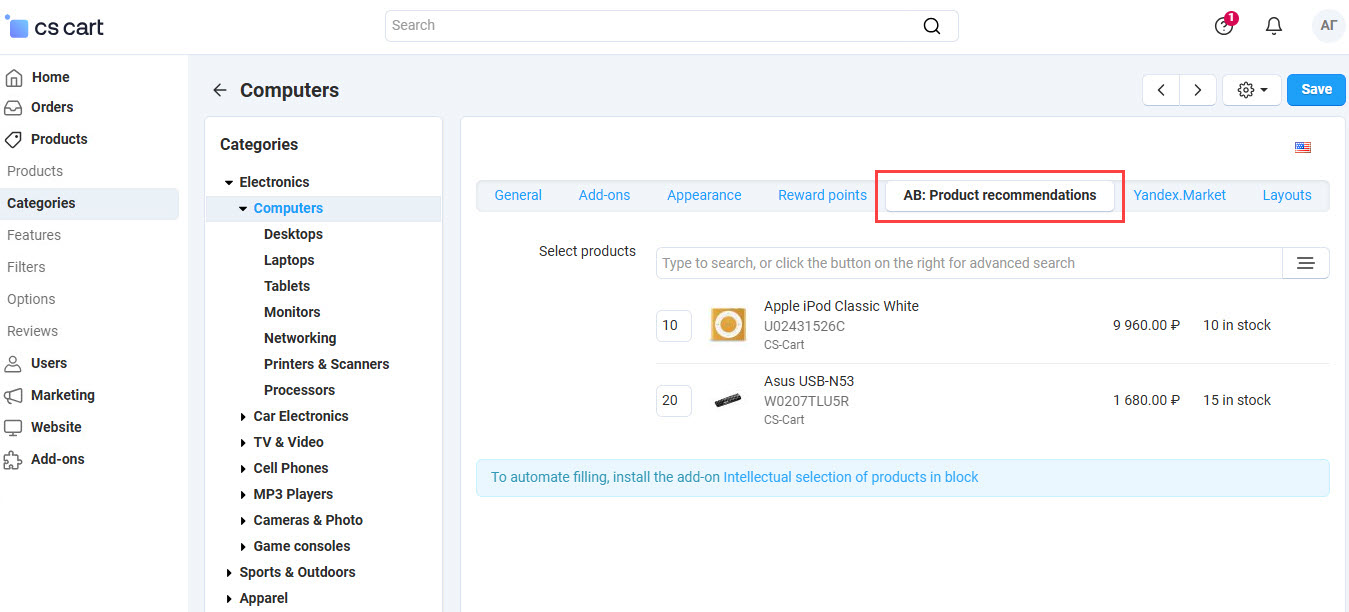Expand the MP3 Players category
Screen dimensions: 1349x612
pyautogui.click(x=243, y=494)
